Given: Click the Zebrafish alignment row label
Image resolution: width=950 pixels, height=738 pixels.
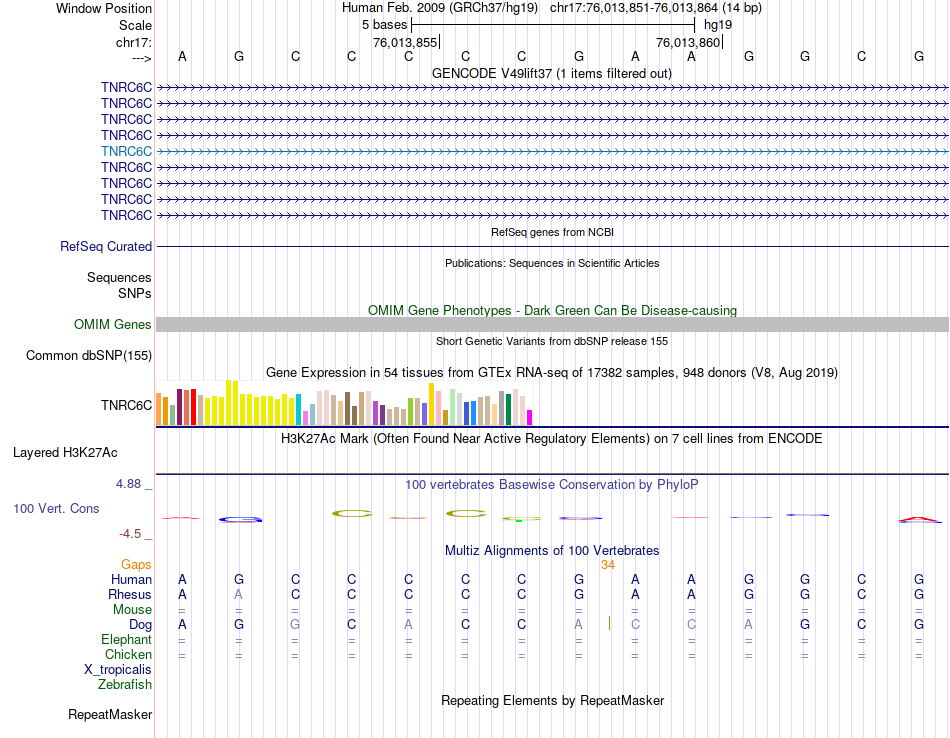Looking at the screenshot, I should coord(125,685).
